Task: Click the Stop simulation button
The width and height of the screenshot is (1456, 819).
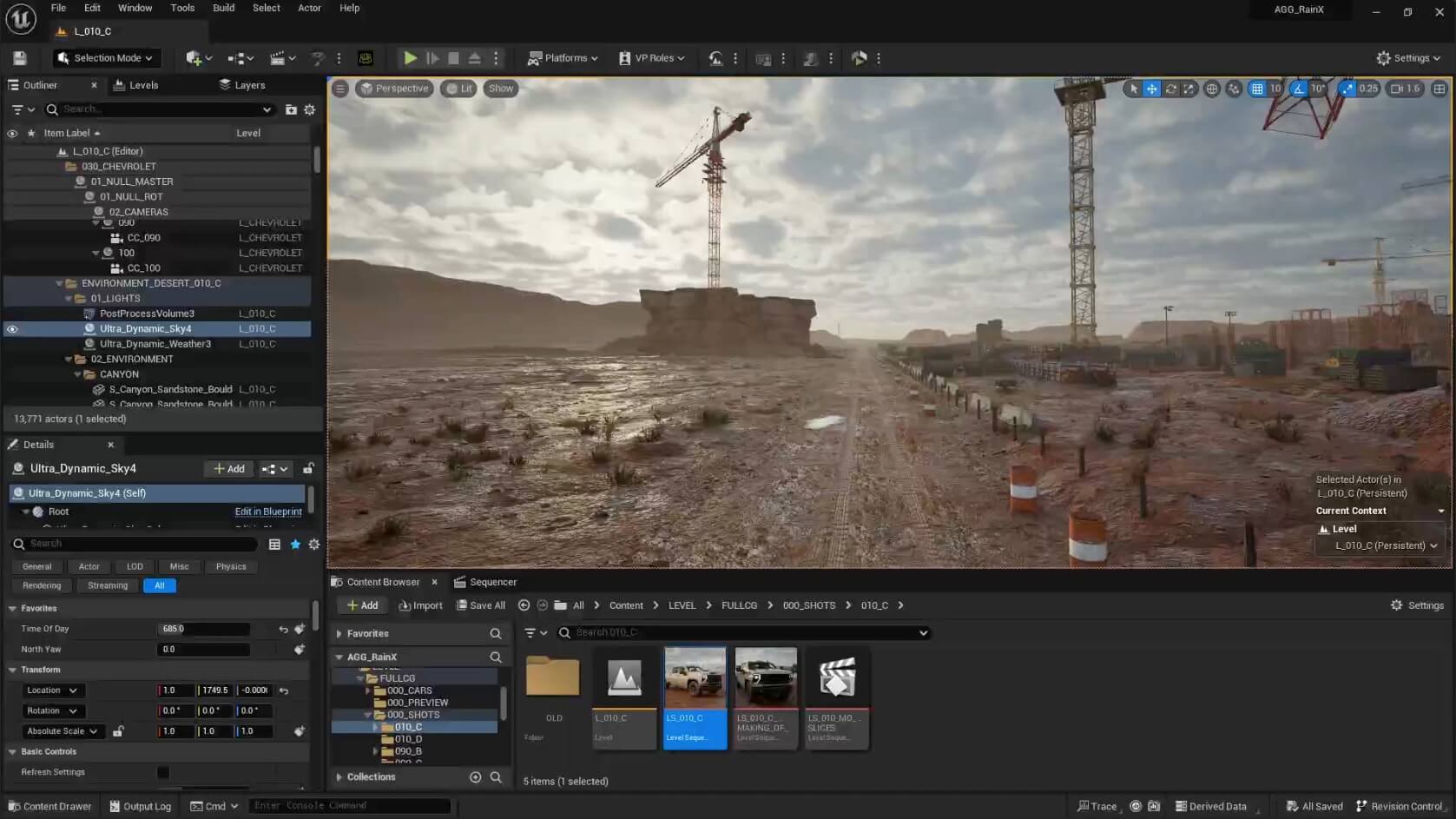Action: coord(453,58)
